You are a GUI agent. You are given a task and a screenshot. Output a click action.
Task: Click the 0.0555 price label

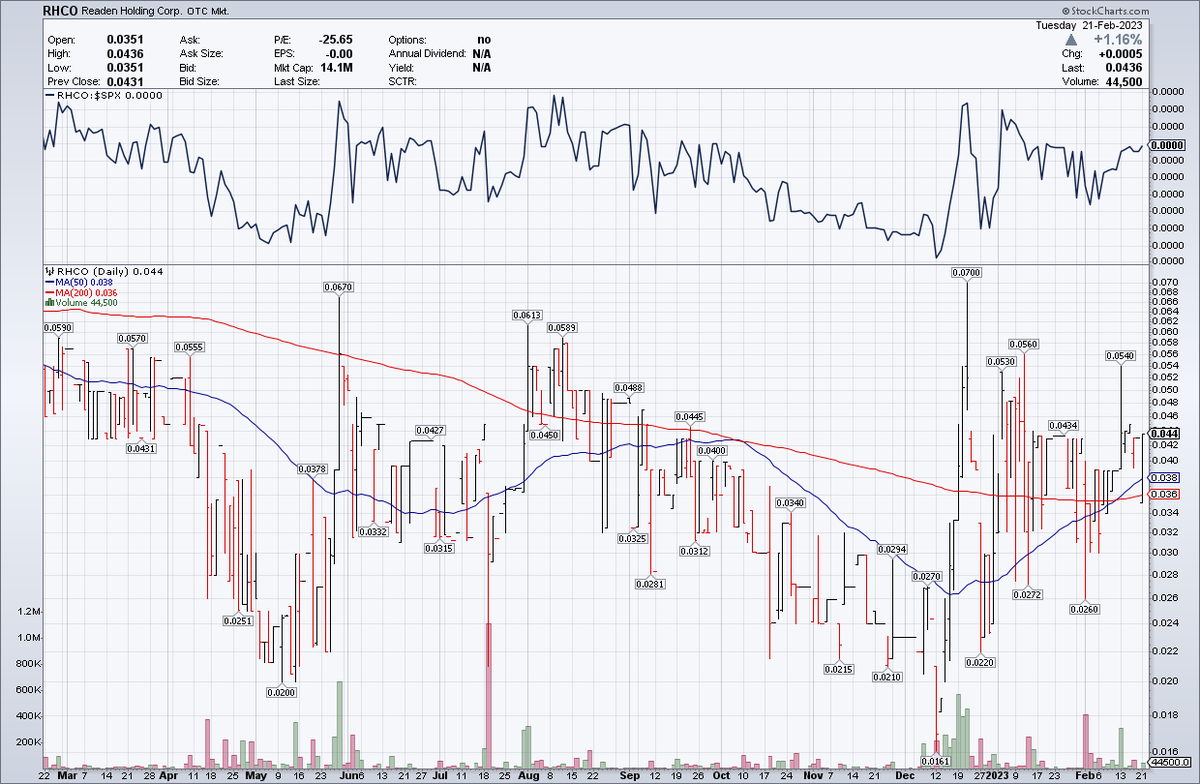coord(190,347)
